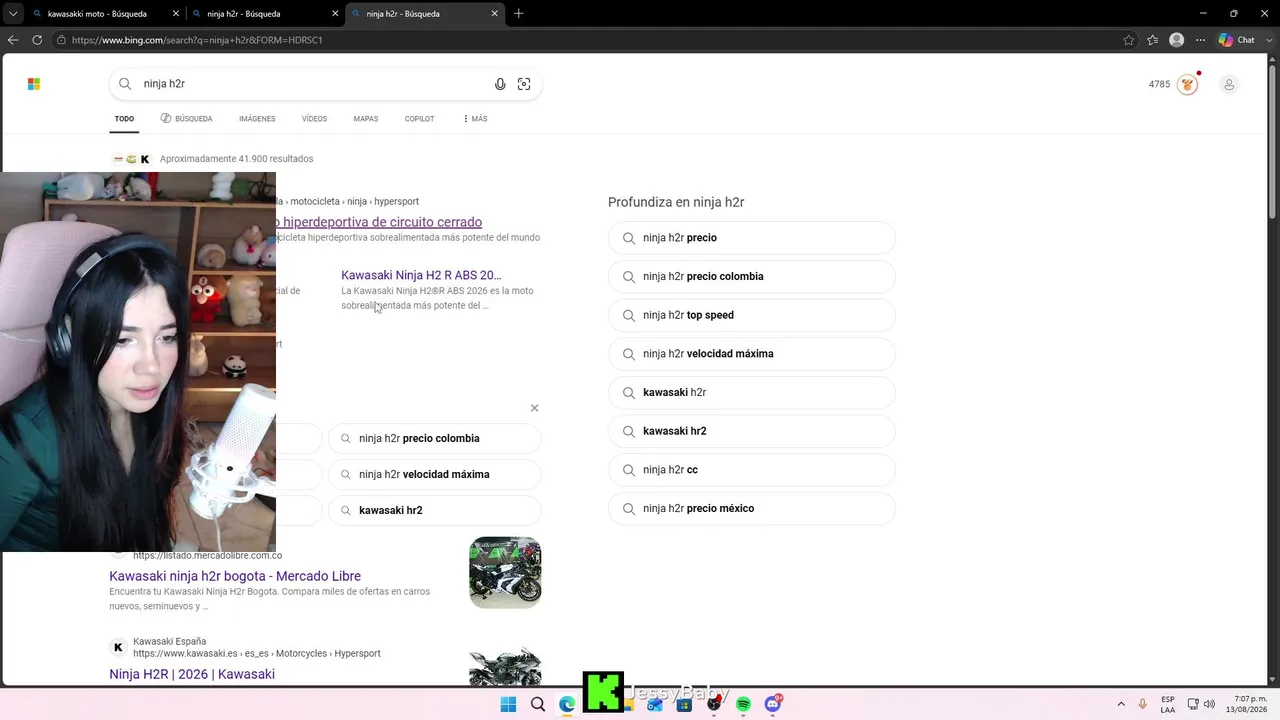Open Spotify from the taskbar
Screen dimensions: 1280x720
point(743,704)
